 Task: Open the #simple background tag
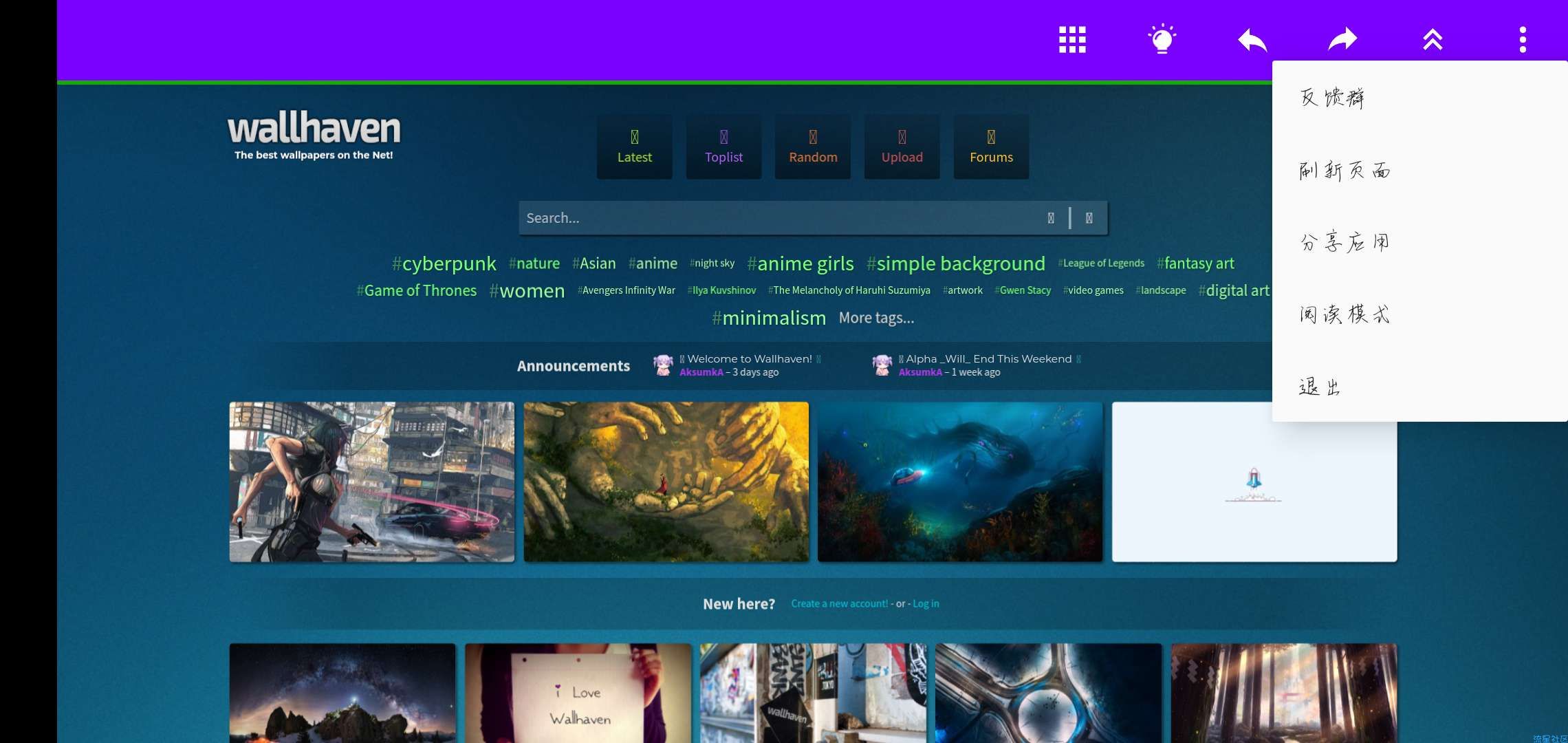point(956,263)
